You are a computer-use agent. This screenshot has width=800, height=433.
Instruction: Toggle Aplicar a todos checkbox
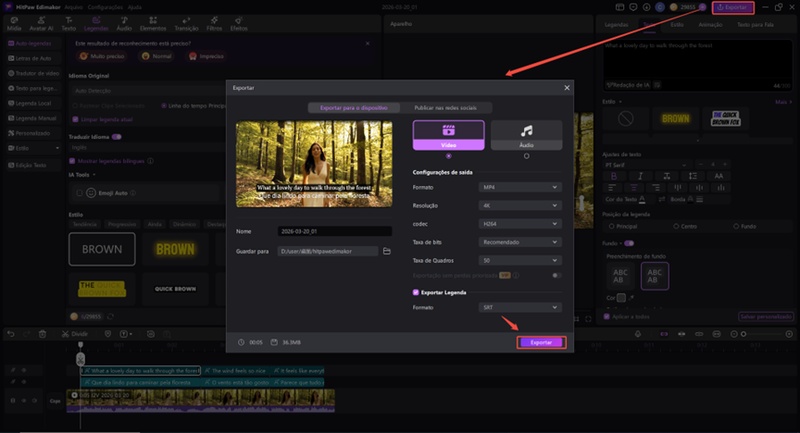(x=607, y=317)
